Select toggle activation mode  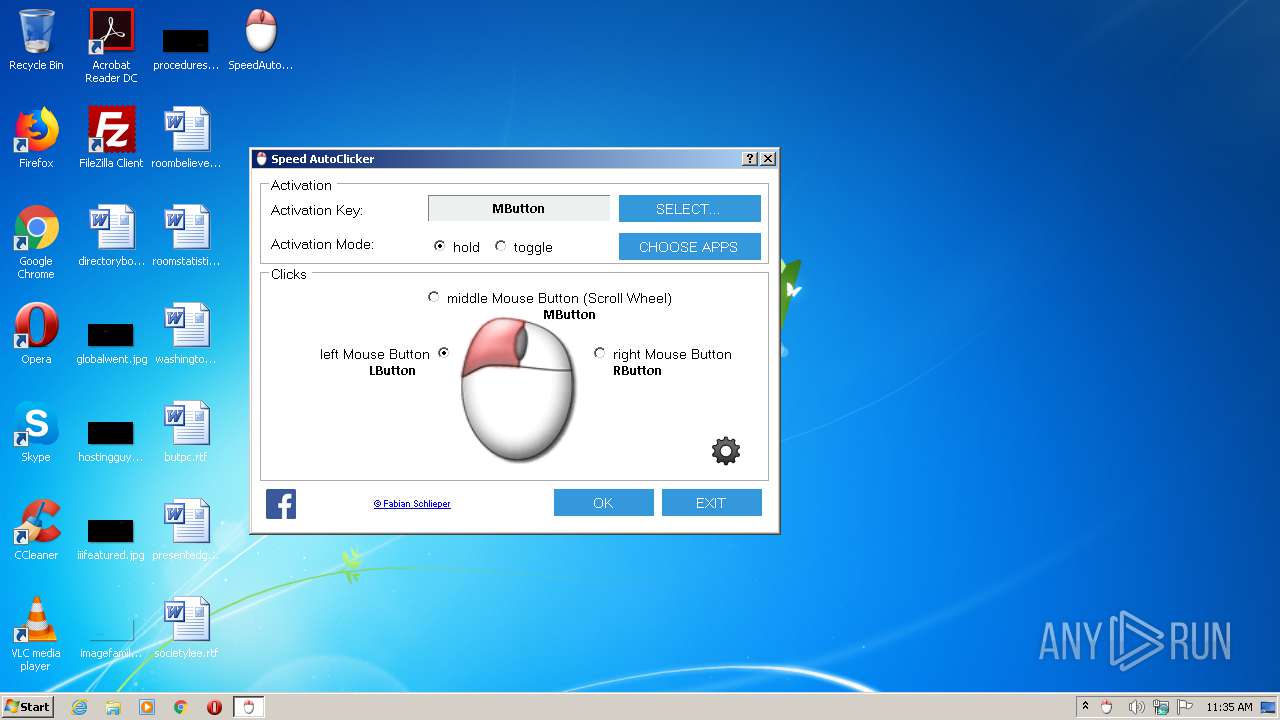pyautogui.click(x=500, y=246)
